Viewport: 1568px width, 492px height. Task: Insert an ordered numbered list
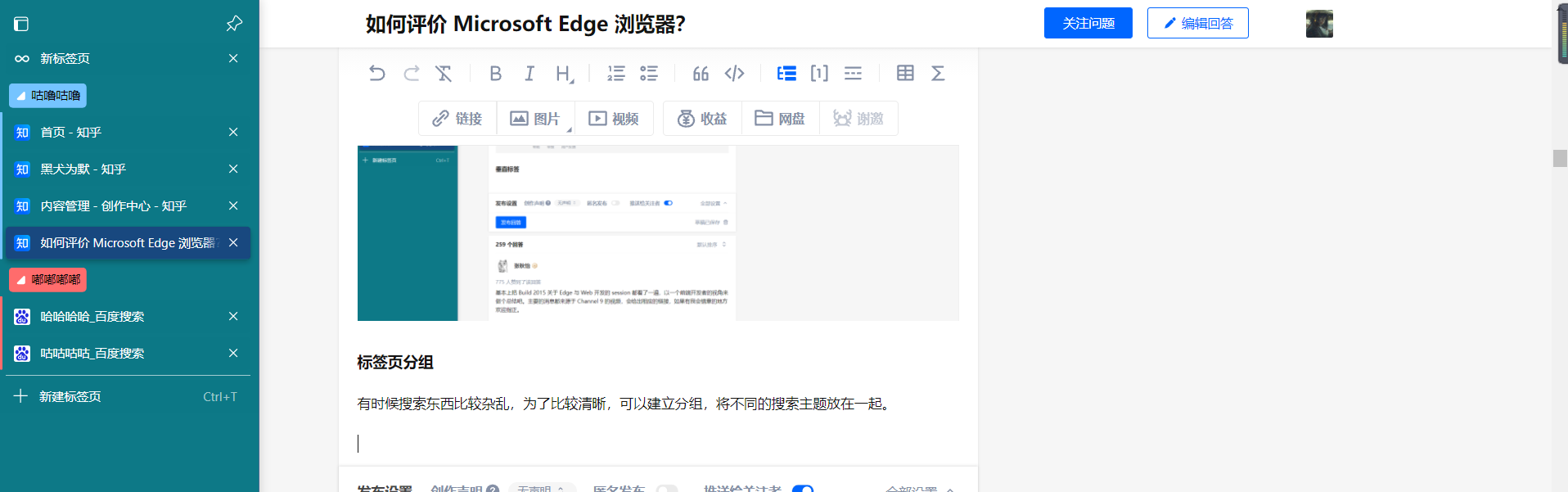pyautogui.click(x=615, y=74)
